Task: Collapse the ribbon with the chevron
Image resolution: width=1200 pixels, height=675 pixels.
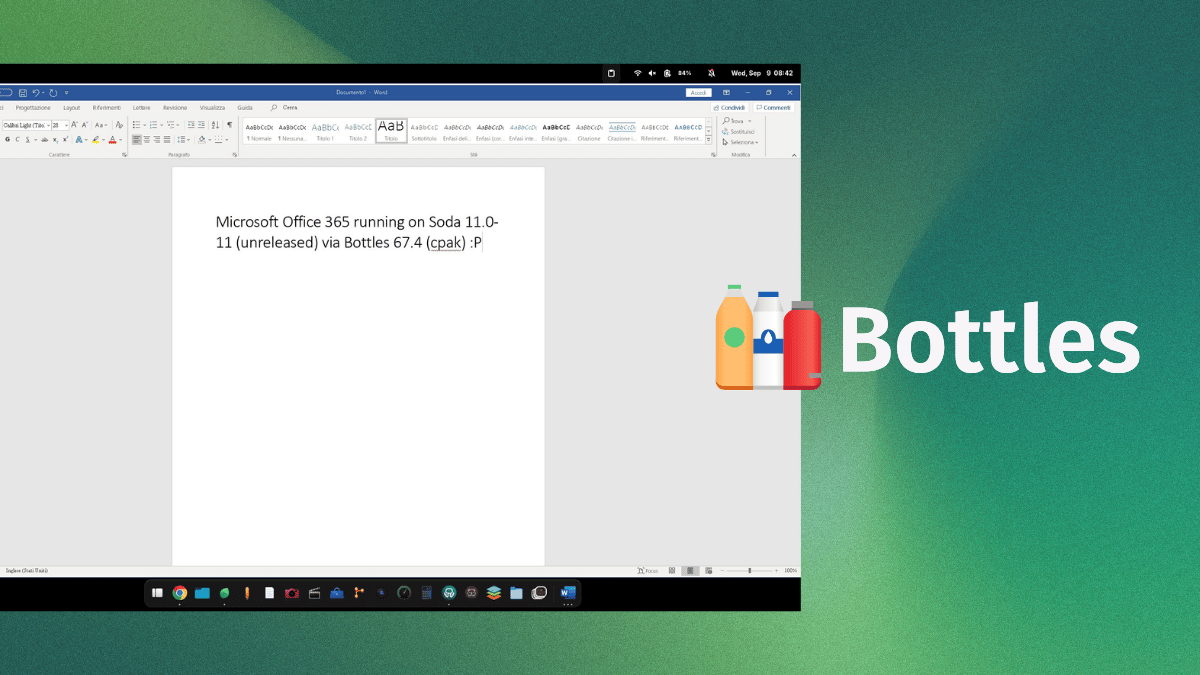Action: (794, 155)
